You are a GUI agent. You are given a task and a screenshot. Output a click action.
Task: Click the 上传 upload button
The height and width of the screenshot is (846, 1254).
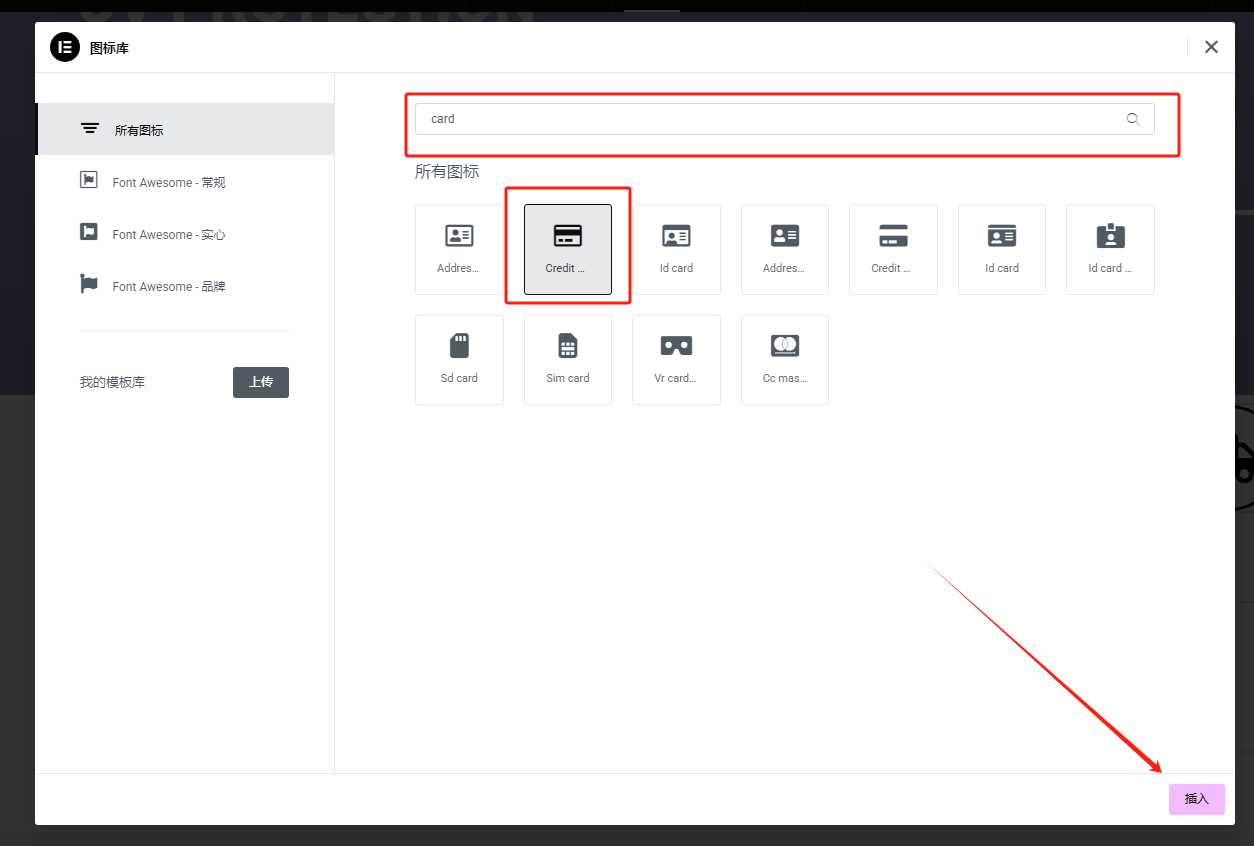point(261,382)
